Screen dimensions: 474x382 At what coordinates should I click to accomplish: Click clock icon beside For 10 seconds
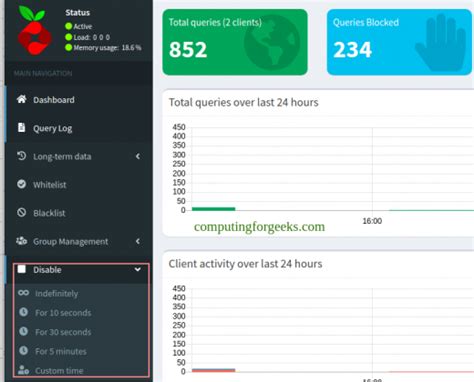23,312
